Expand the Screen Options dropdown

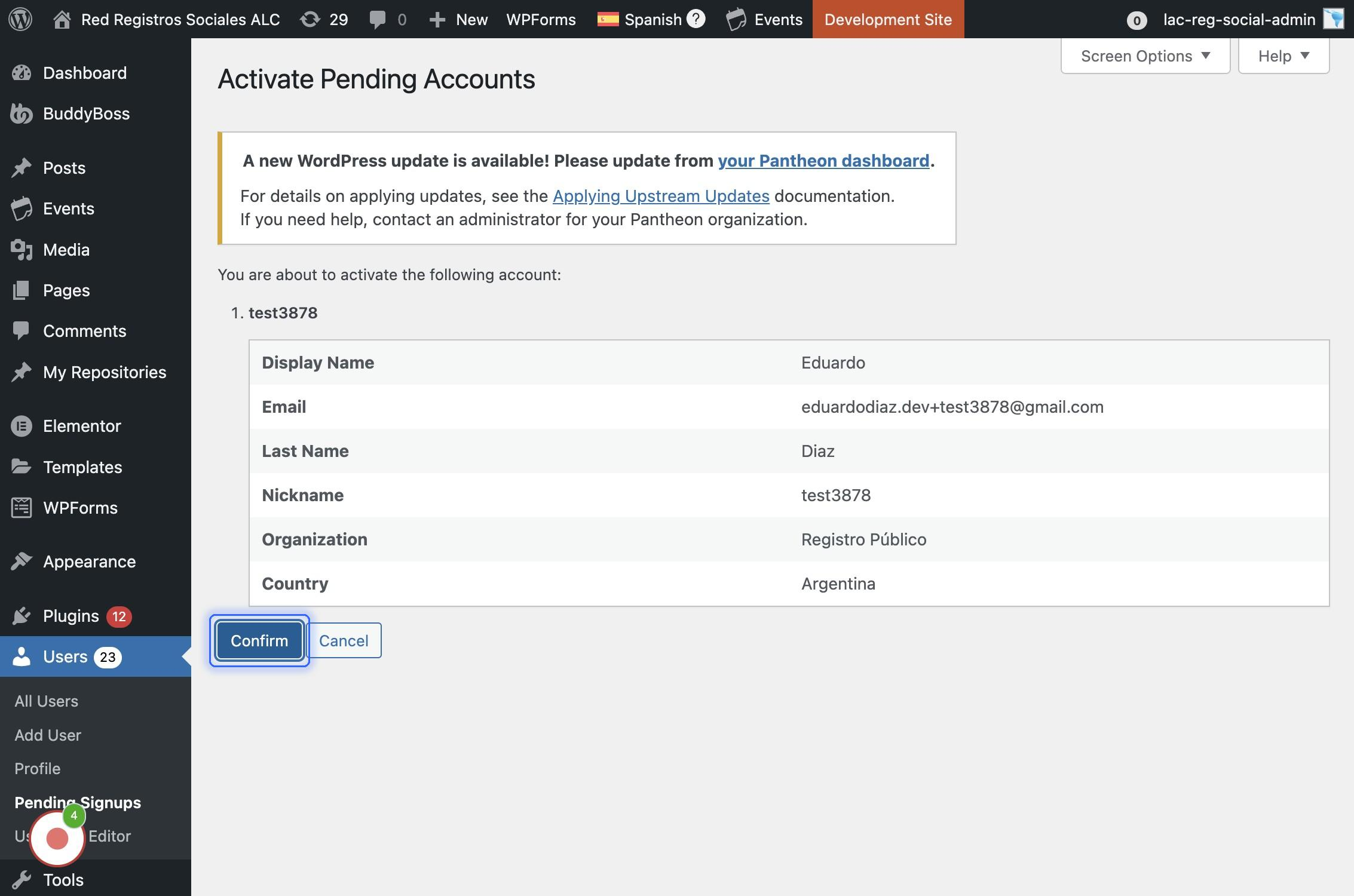click(x=1145, y=56)
